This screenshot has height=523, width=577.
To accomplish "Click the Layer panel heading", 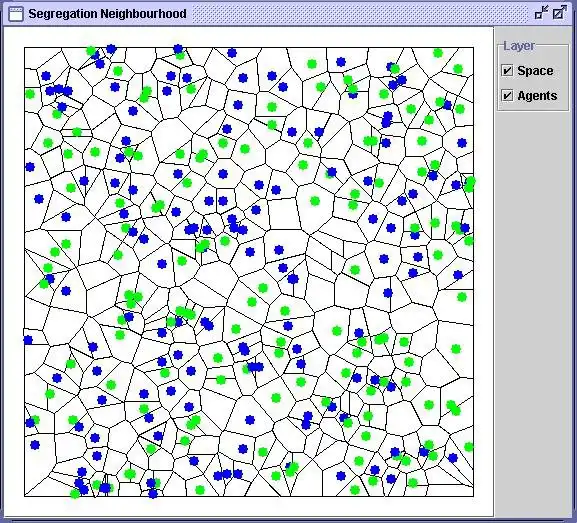I will point(519,46).
